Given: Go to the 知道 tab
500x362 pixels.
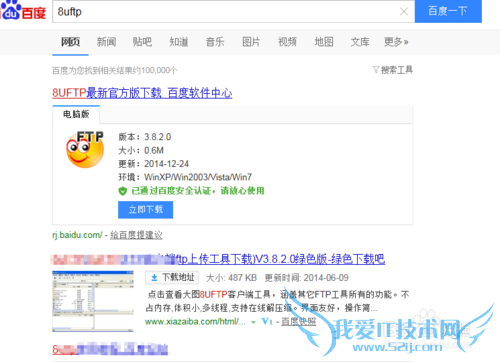Looking at the screenshot, I should coord(179,42).
